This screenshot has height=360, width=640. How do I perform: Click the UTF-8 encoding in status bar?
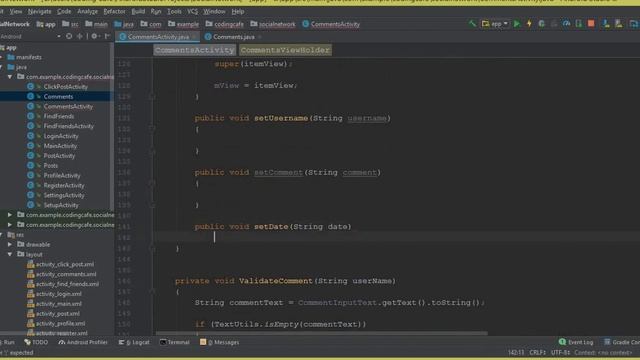click(x=560, y=352)
